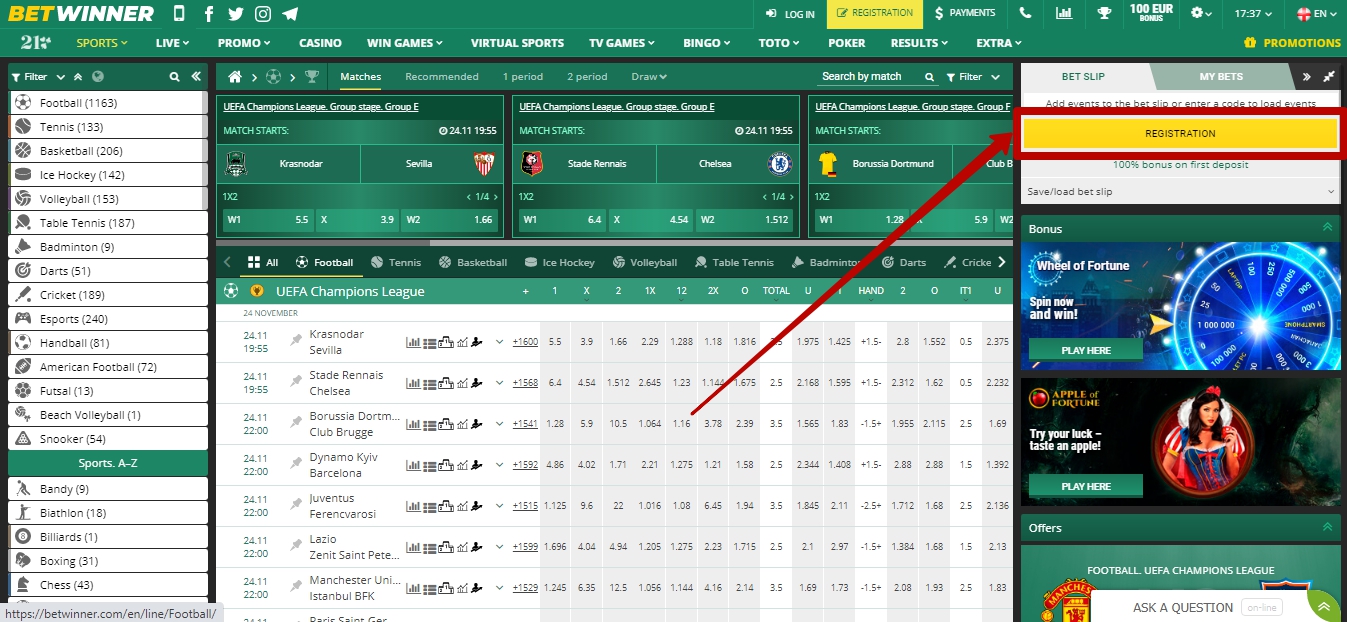This screenshot has height=622, width=1347.
Task: Pin the Lazio vs Zenit match
Action: pyautogui.click(x=296, y=546)
